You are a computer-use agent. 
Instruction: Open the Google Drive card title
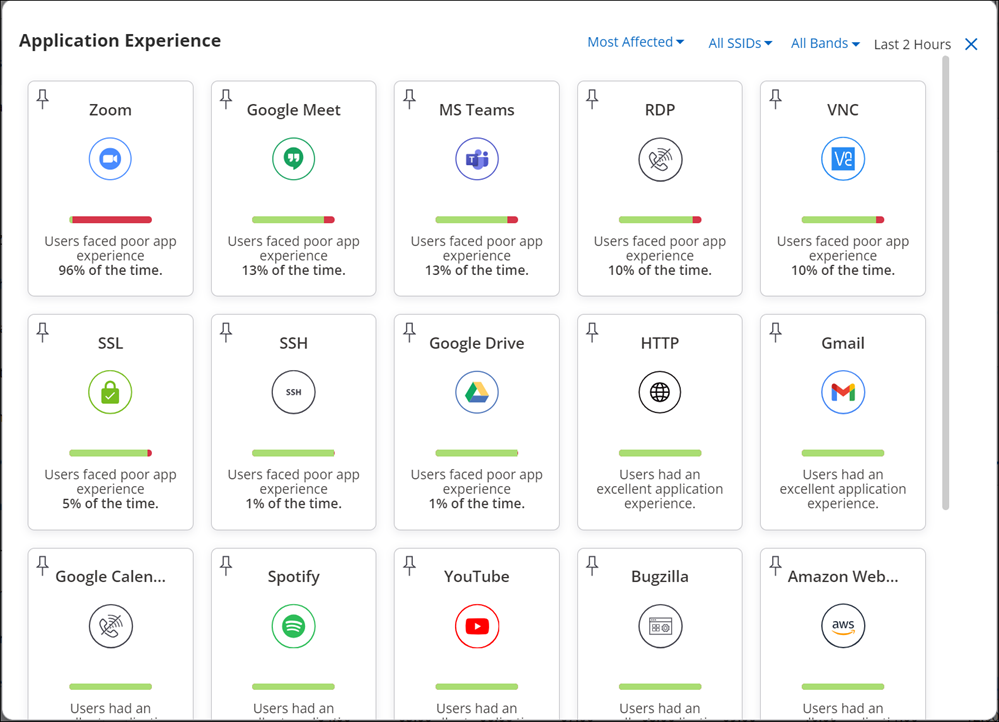pos(477,343)
